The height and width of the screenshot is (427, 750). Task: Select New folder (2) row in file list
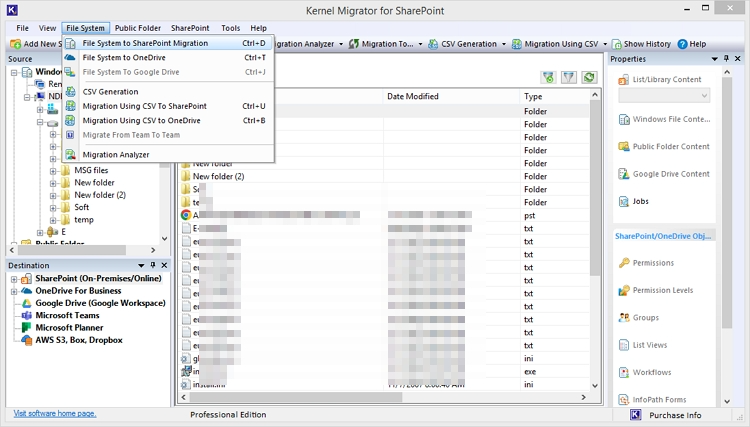[x=384, y=176]
